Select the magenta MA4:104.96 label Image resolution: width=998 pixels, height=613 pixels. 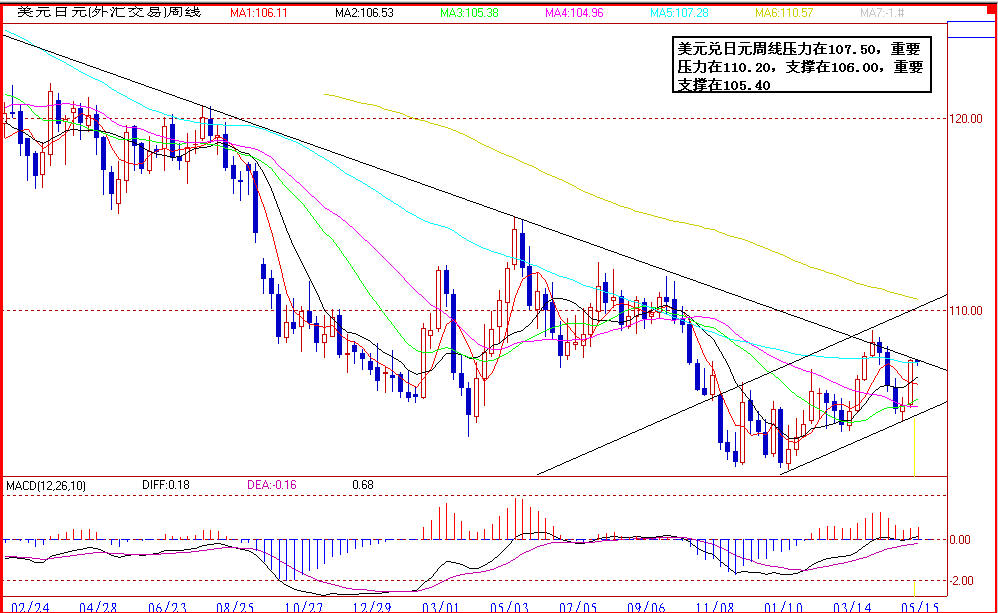tap(574, 13)
